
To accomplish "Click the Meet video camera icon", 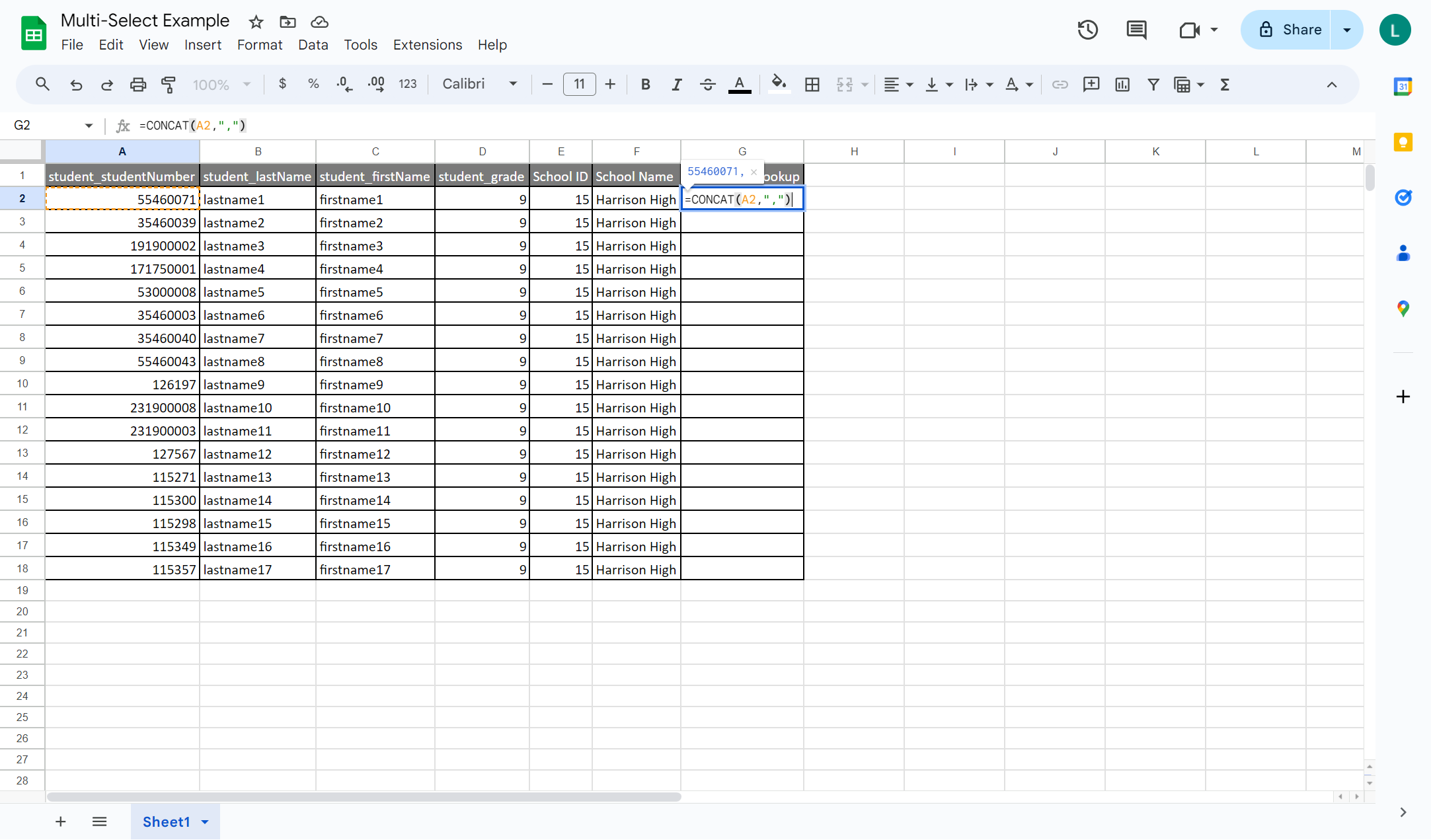I will (x=1189, y=30).
